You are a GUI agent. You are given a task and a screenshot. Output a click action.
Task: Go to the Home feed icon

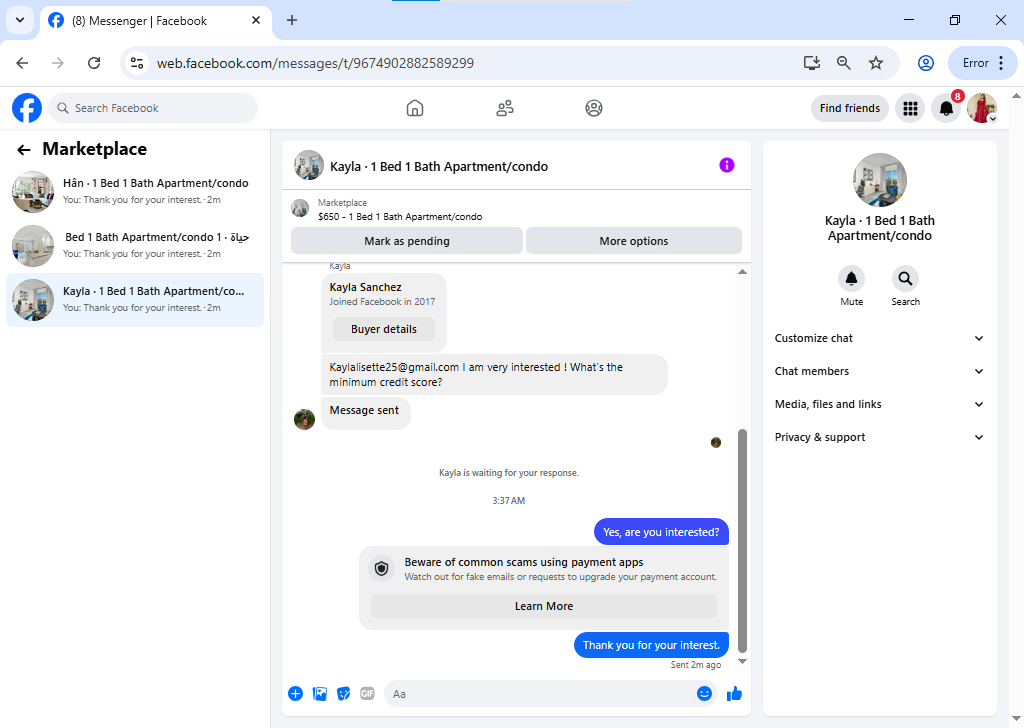point(415,108)
